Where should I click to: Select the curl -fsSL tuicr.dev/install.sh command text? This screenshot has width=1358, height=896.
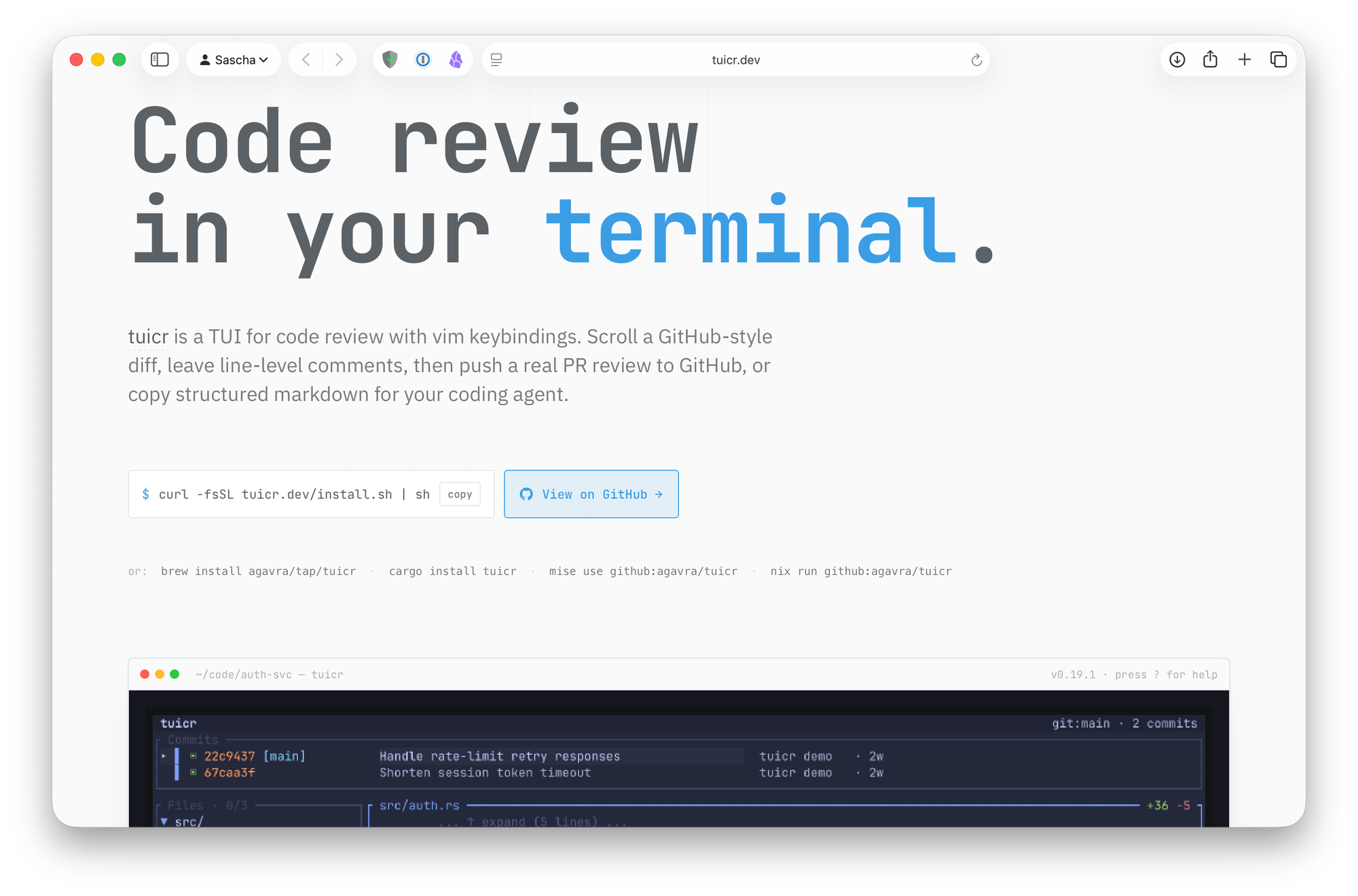[295, 494]
